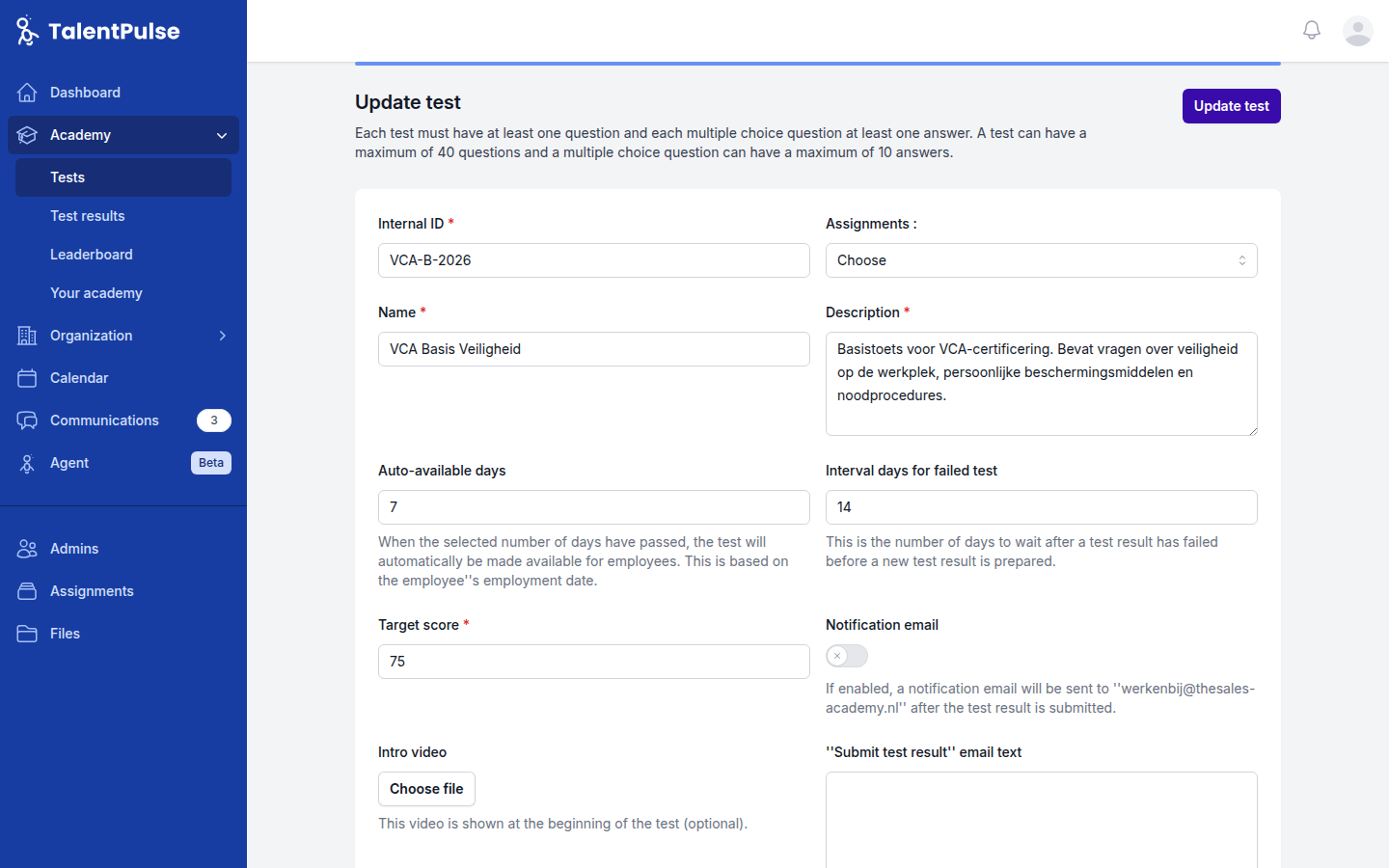Screen dimensions: 1389x868
Task: Open the Leaderboard menu item
Action: [x=92, y=255]
